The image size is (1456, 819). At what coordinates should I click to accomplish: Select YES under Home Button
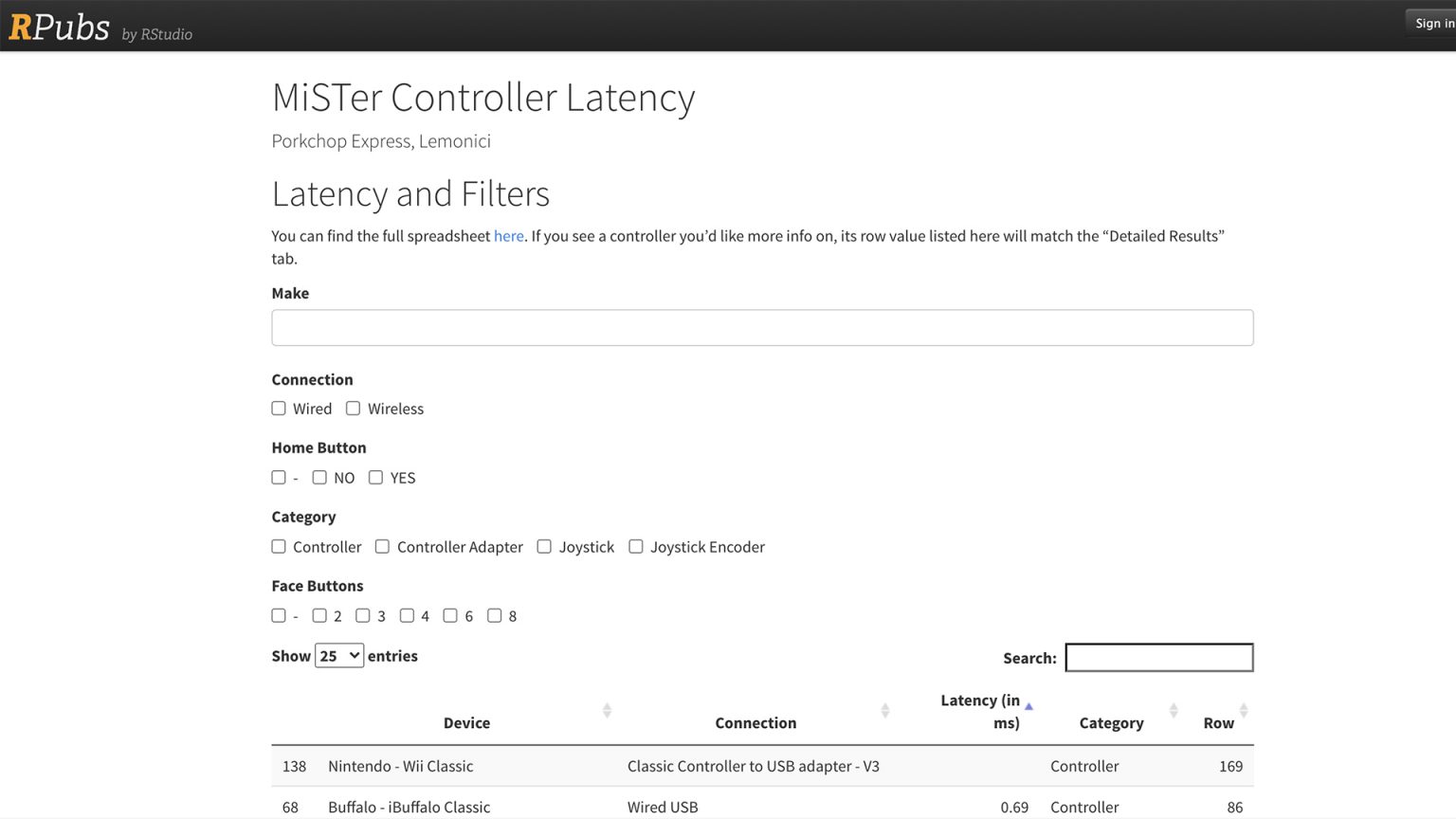(x=375, y=477)
